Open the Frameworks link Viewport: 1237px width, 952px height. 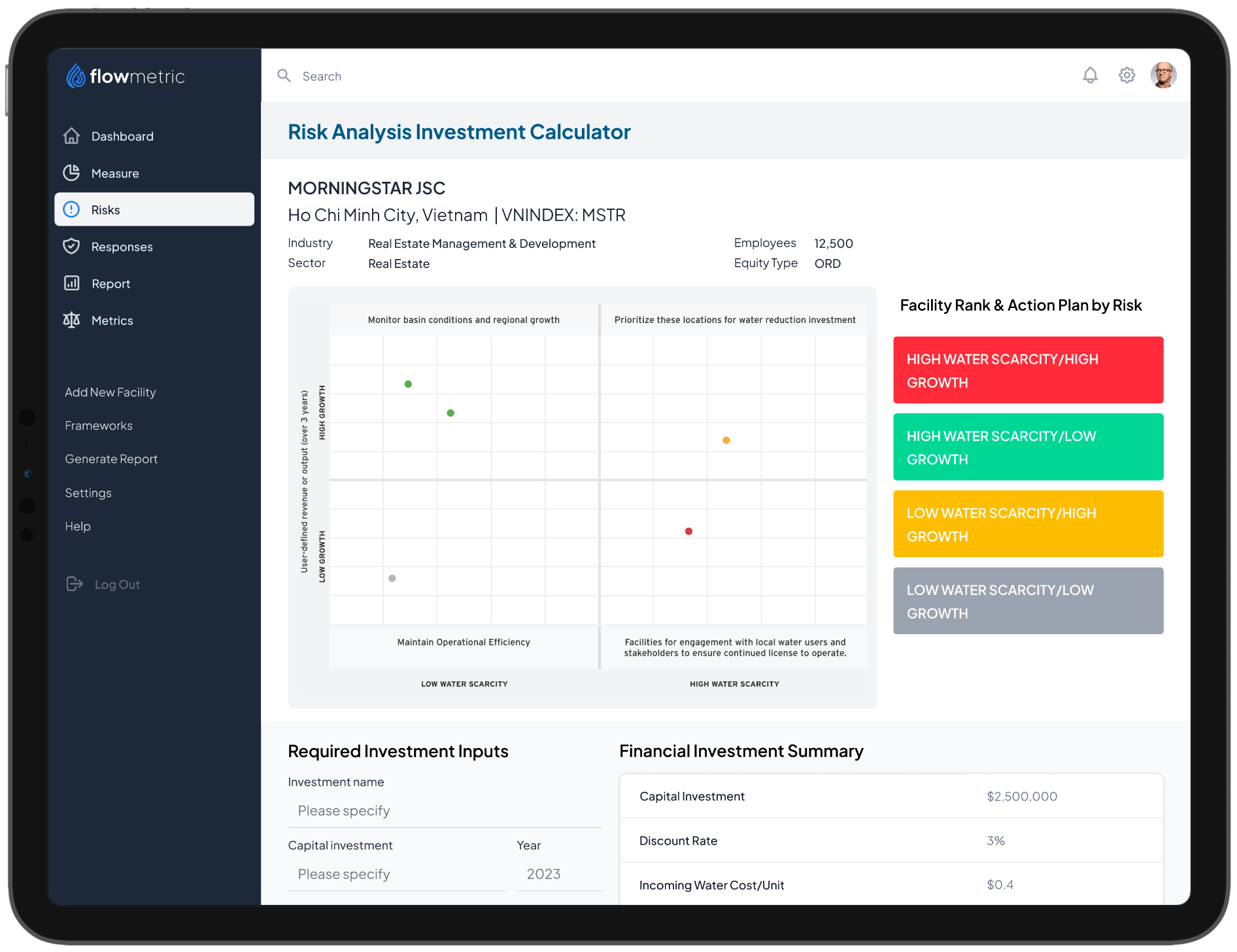pos(99,426)
